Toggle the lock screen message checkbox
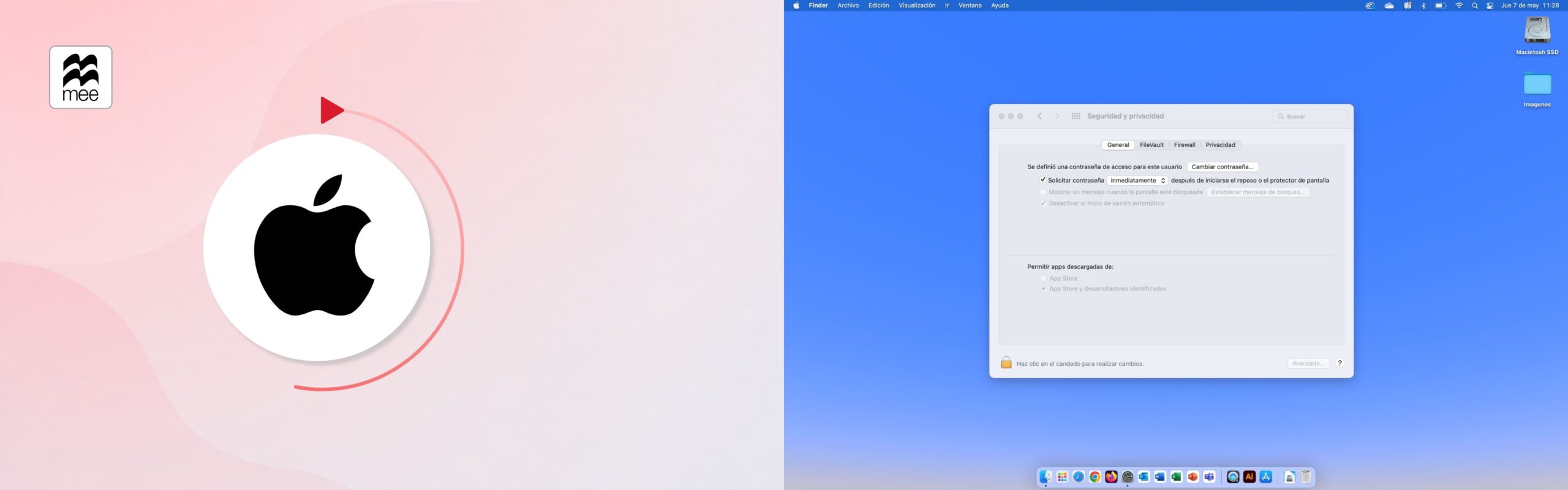This screenshot has height=490, width=1568. (1042, 192)
